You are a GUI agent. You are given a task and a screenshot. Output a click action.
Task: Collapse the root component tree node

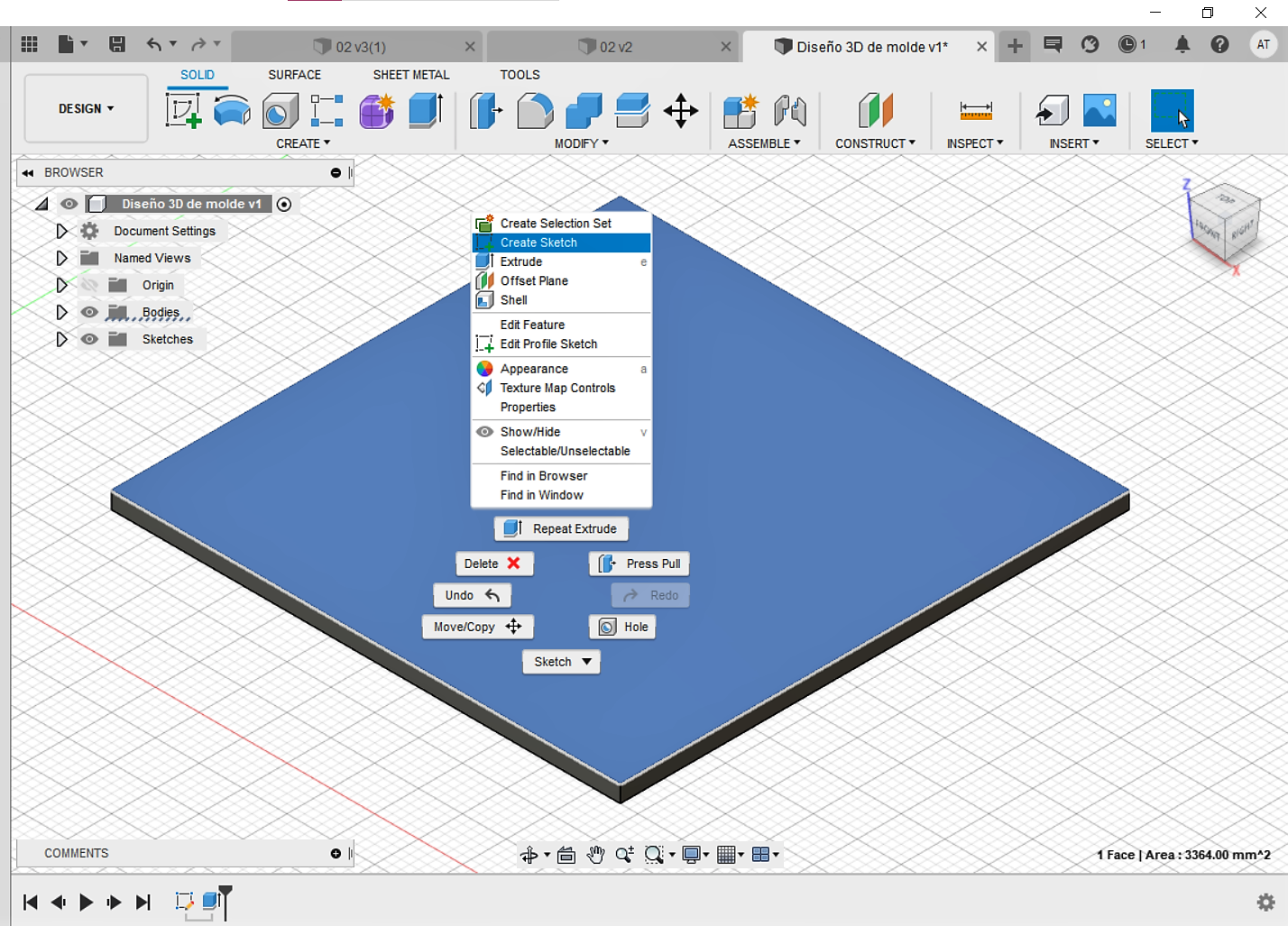point(41,204)
